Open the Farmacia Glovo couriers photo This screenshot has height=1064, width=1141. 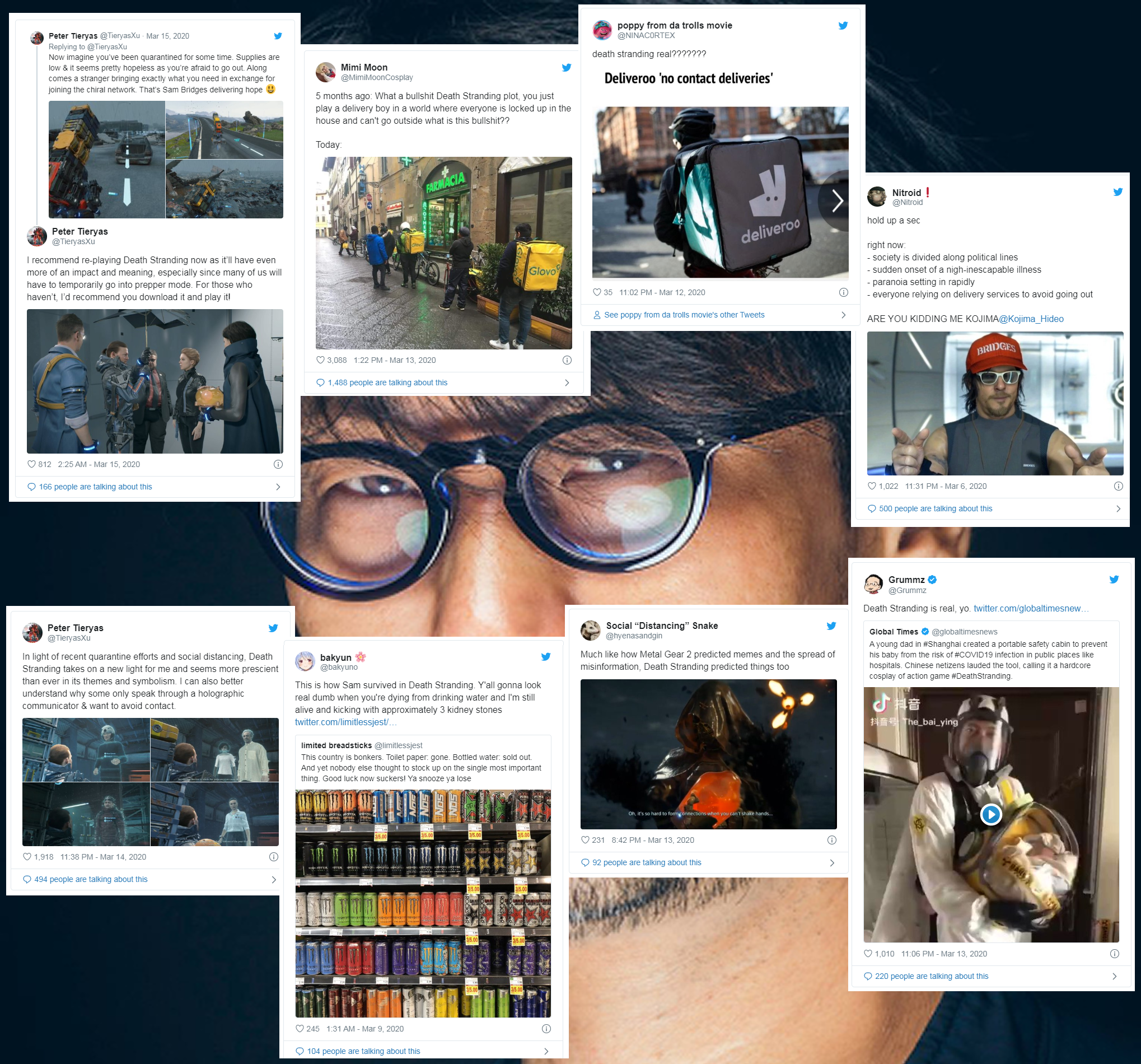pos(443,253)
